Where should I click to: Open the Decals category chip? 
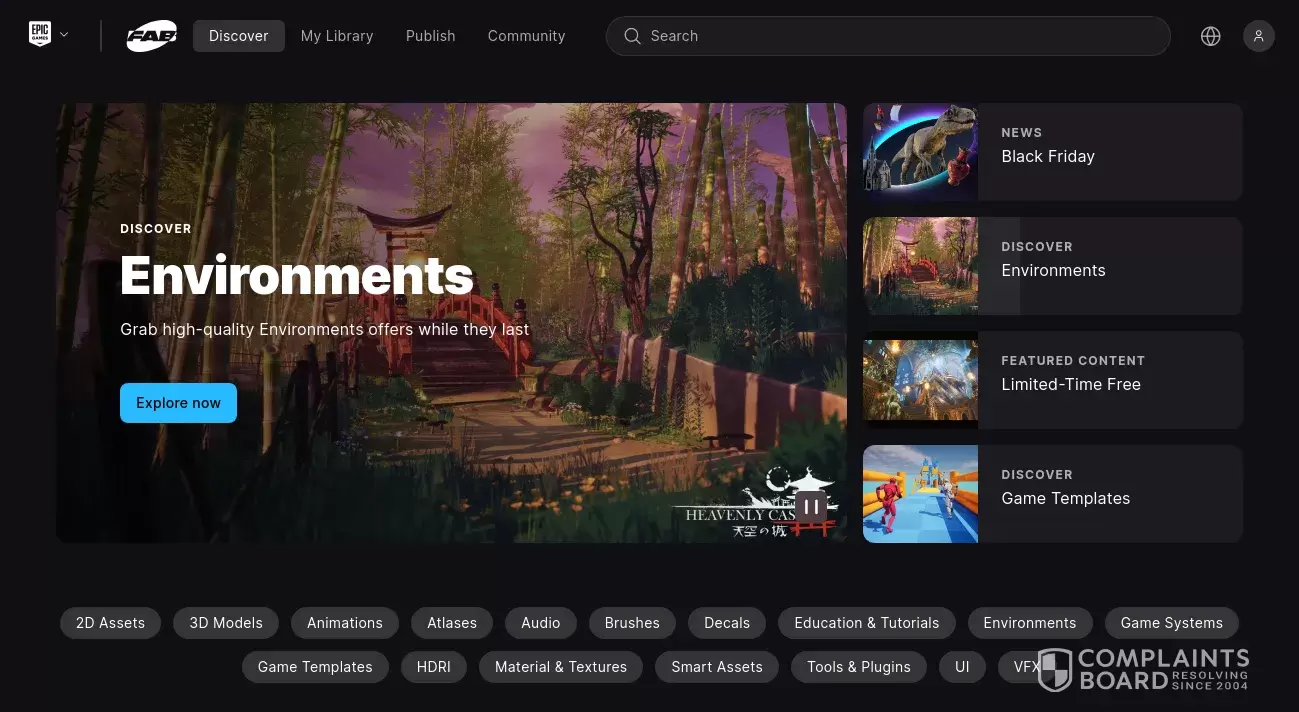point(727,623)
